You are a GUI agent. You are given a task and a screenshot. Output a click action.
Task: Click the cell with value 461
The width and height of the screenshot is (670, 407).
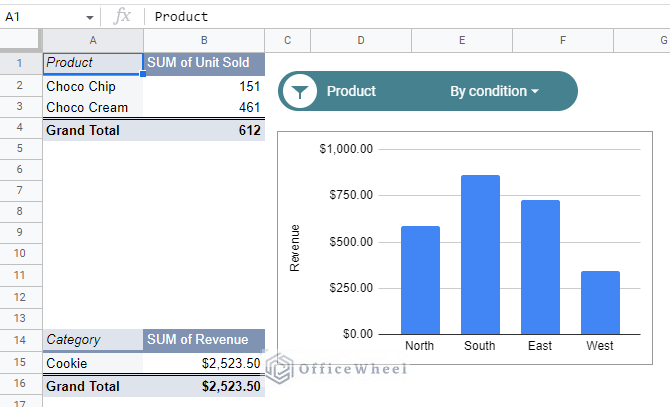(204, 107)
